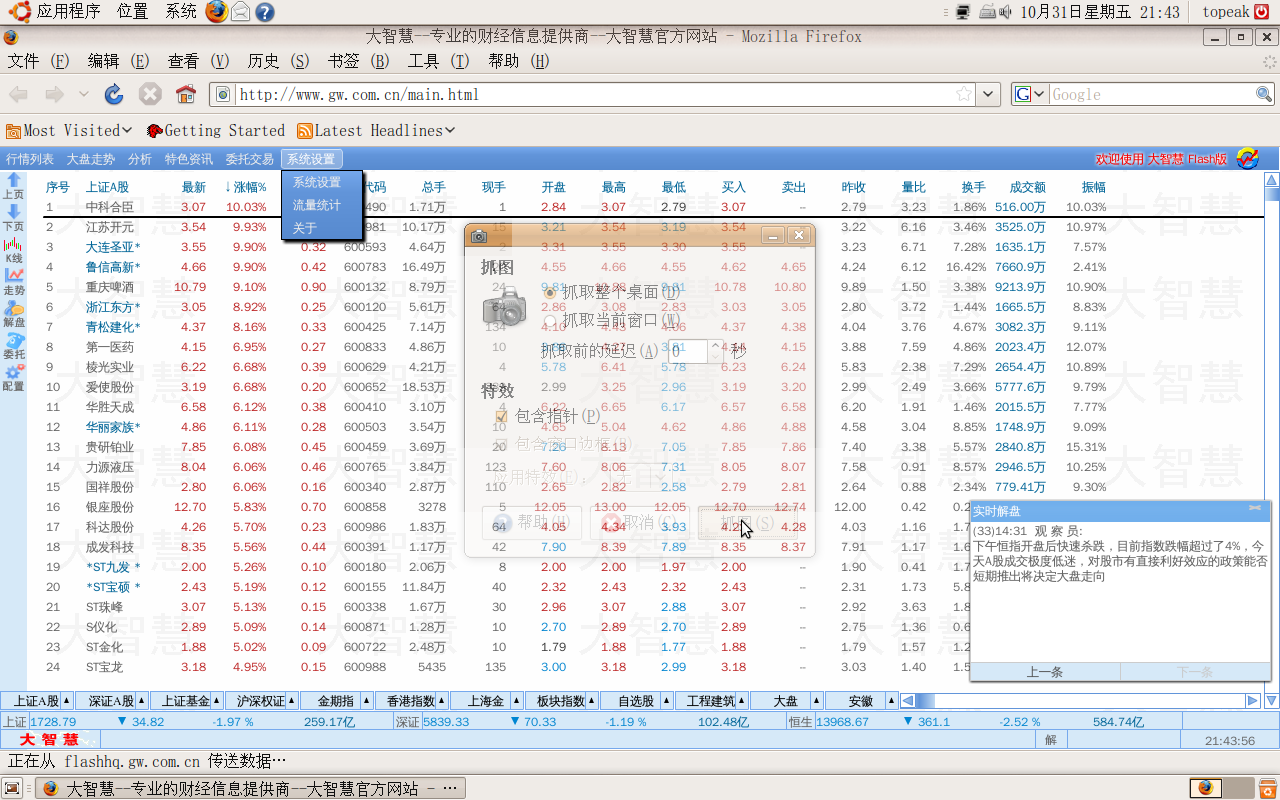Open the mail envelope launcher in top panel
Screen dimensions: 1280x800
[240, 12]
